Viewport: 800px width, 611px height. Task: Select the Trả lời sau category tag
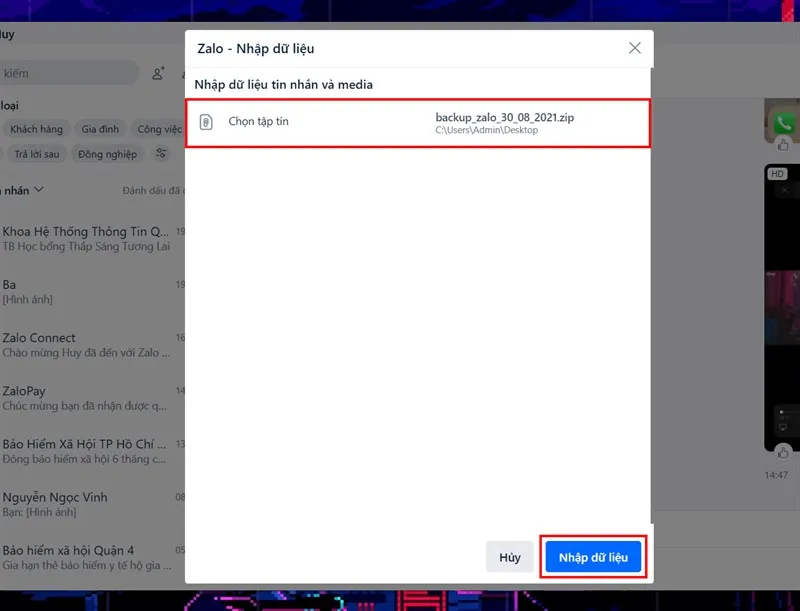(x=36, y=154)
